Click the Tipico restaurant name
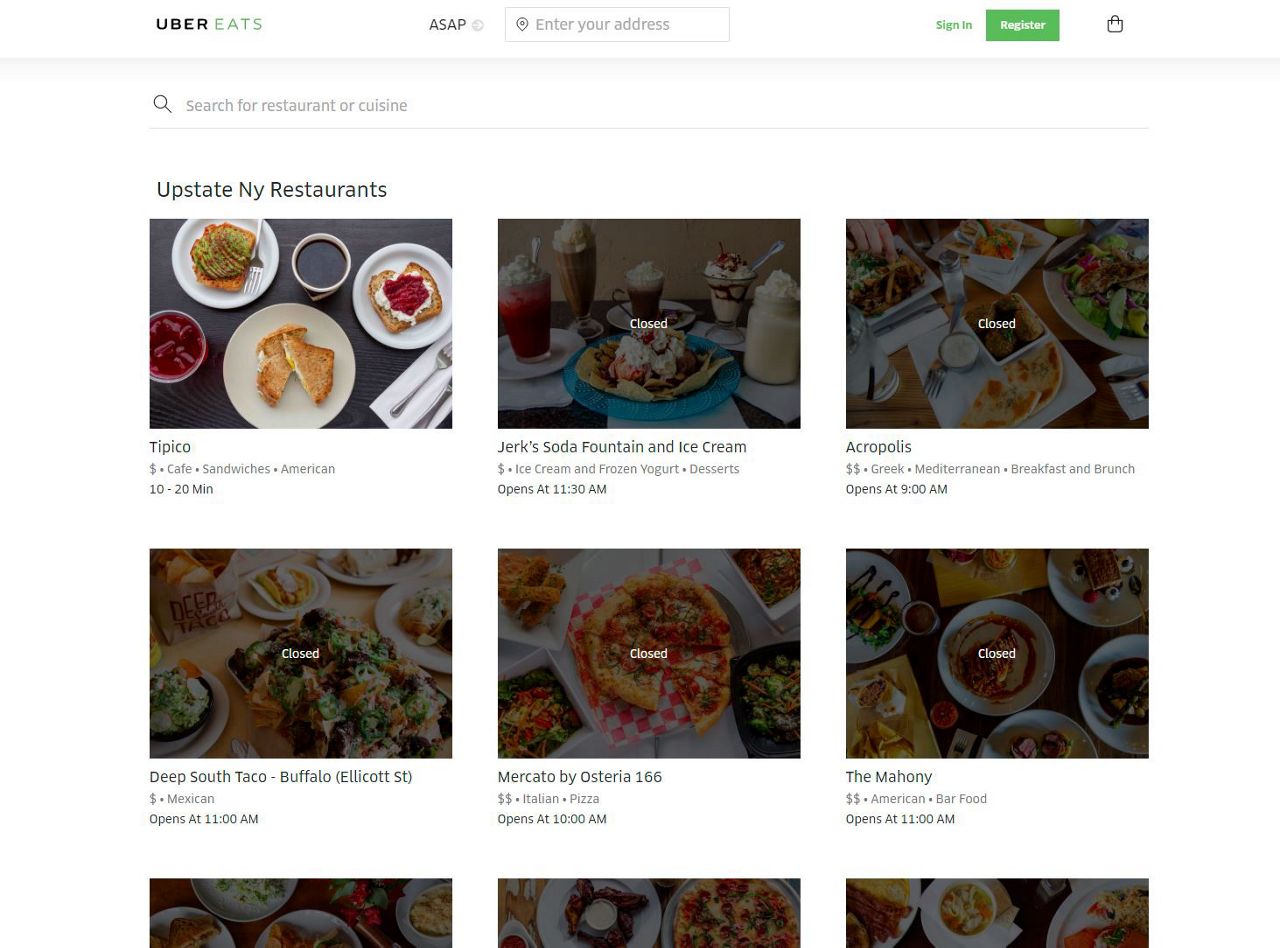The width and height of the screenshot is (1280, 948). (170, 447)
